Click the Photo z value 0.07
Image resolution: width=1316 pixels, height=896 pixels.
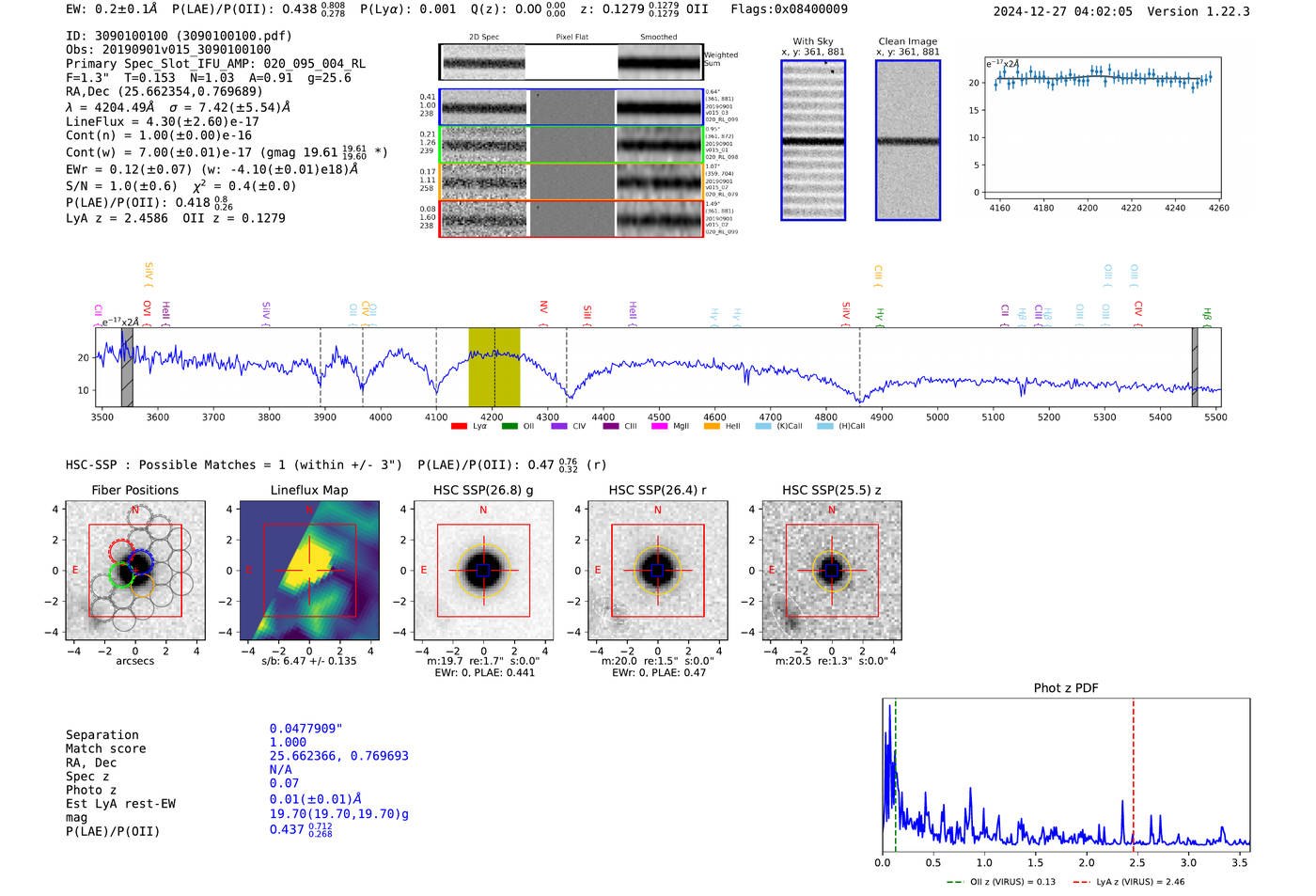284,783
